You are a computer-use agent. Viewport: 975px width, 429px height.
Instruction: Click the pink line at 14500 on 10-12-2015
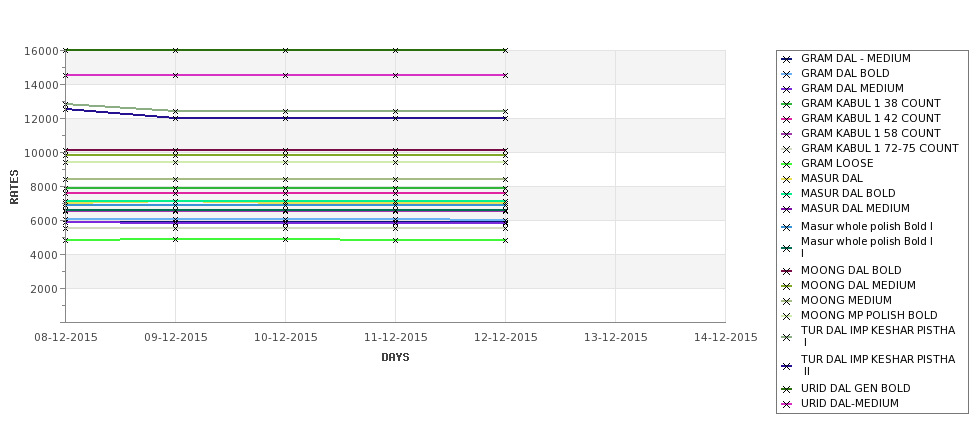click(x=285, y=75)
